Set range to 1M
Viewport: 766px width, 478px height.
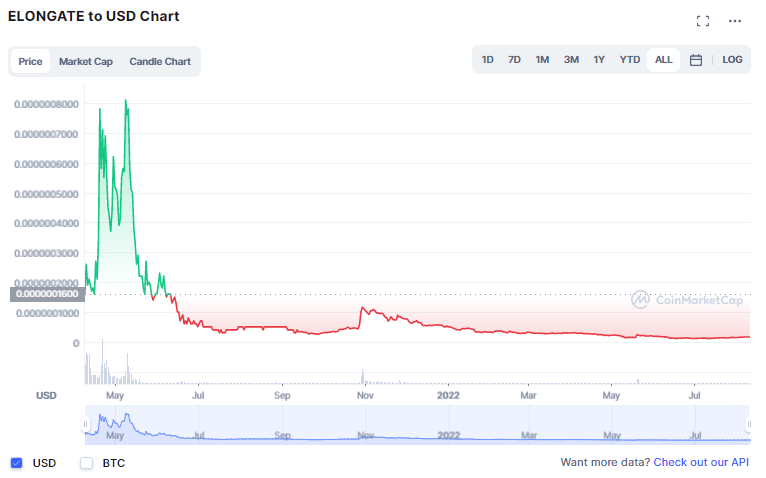[542, 60]
